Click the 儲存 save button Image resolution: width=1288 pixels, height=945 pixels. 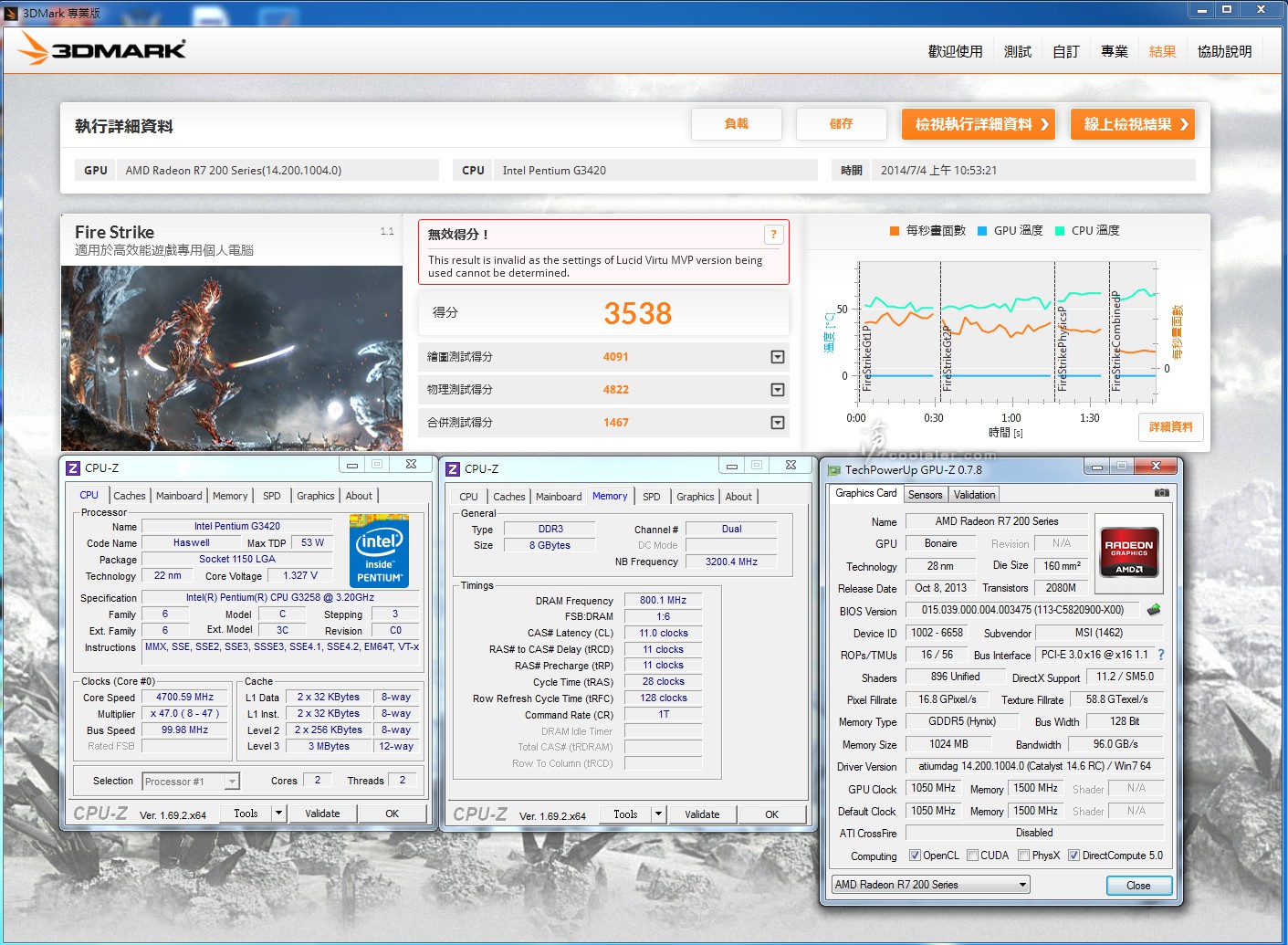click(x=842, y=124)
